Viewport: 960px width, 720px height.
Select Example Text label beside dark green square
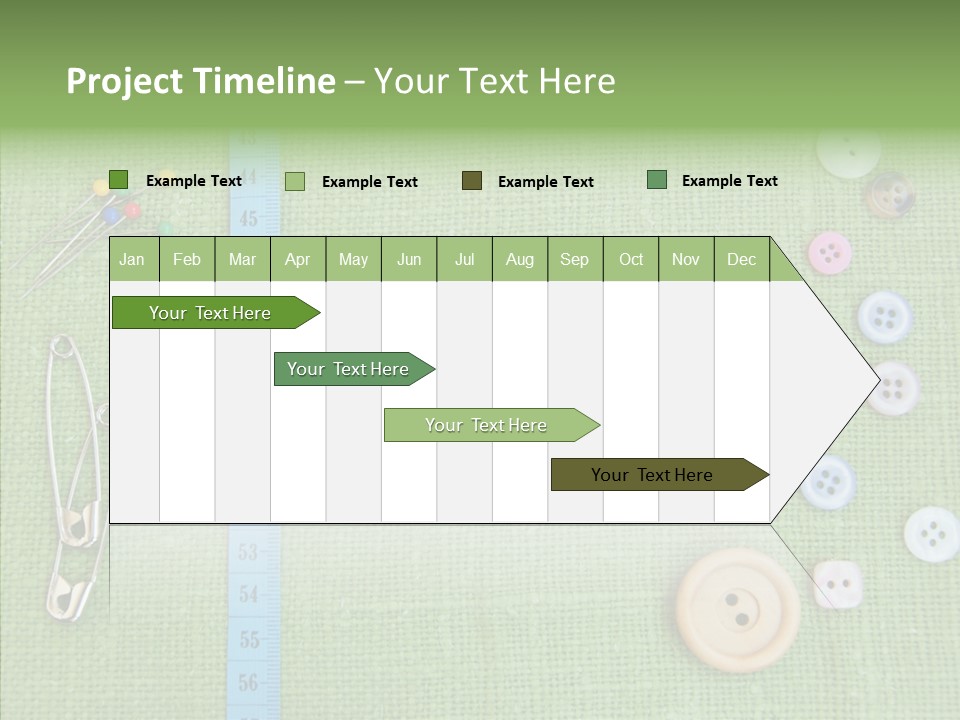tap(194, 181)
